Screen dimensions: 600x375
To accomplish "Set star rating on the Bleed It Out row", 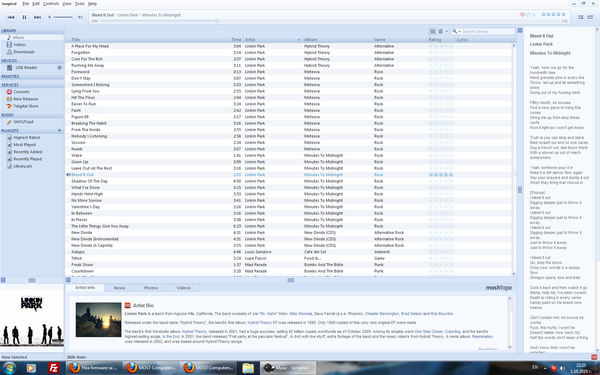I will (x=441, y=174).
